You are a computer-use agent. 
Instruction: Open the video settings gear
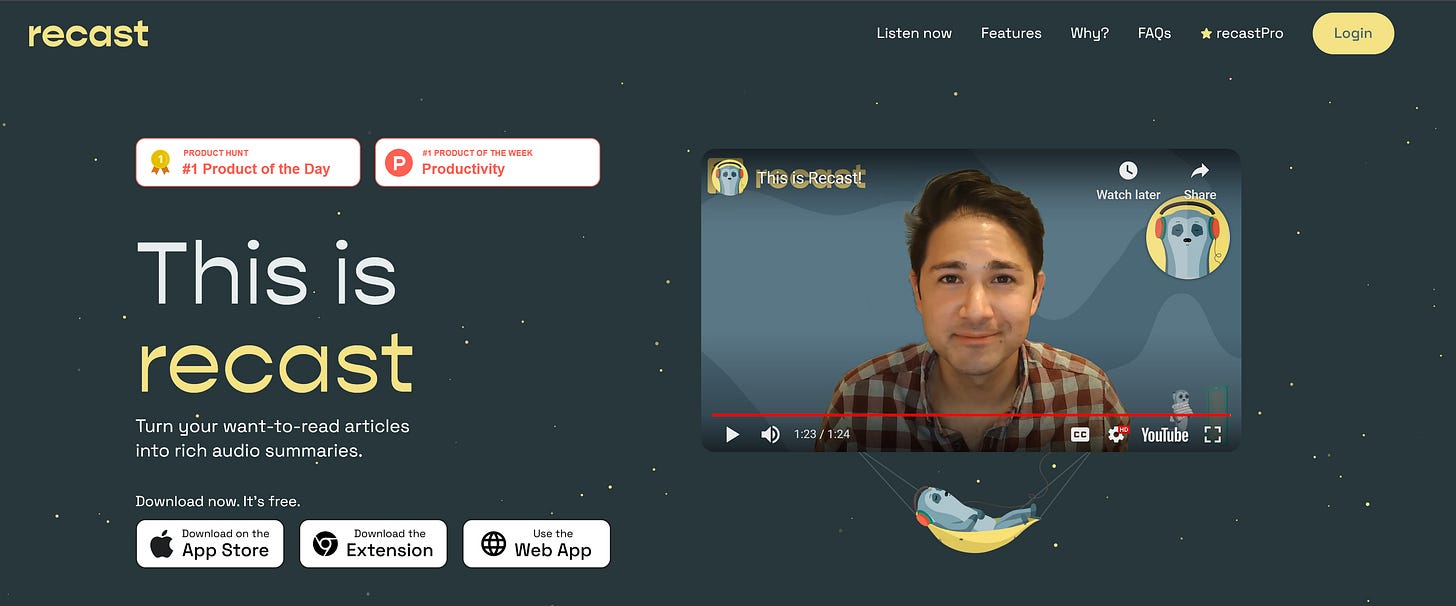pyautogui.click(x=1117, y=434)
